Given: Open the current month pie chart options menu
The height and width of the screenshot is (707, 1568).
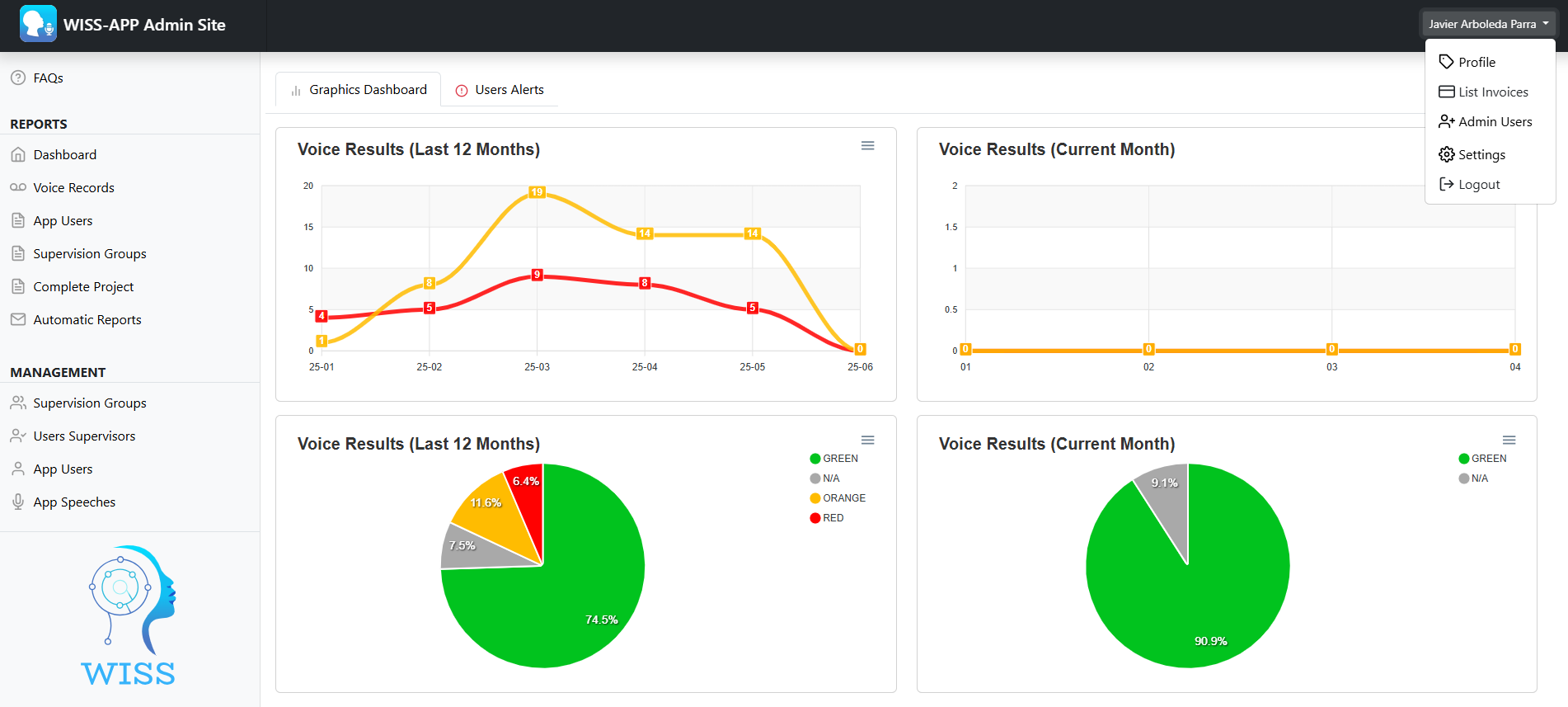Looking at the screenshot, I should pyautogui.click(x=1509, y=441).
